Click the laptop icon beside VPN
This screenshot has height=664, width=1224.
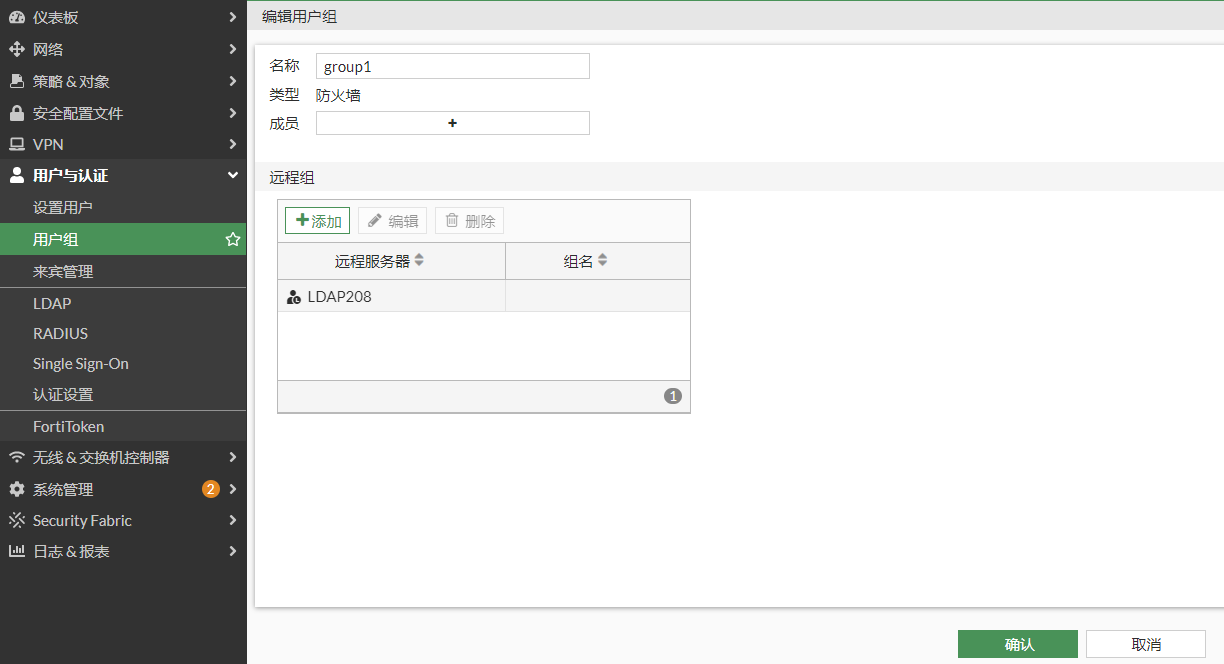point(17,144)
